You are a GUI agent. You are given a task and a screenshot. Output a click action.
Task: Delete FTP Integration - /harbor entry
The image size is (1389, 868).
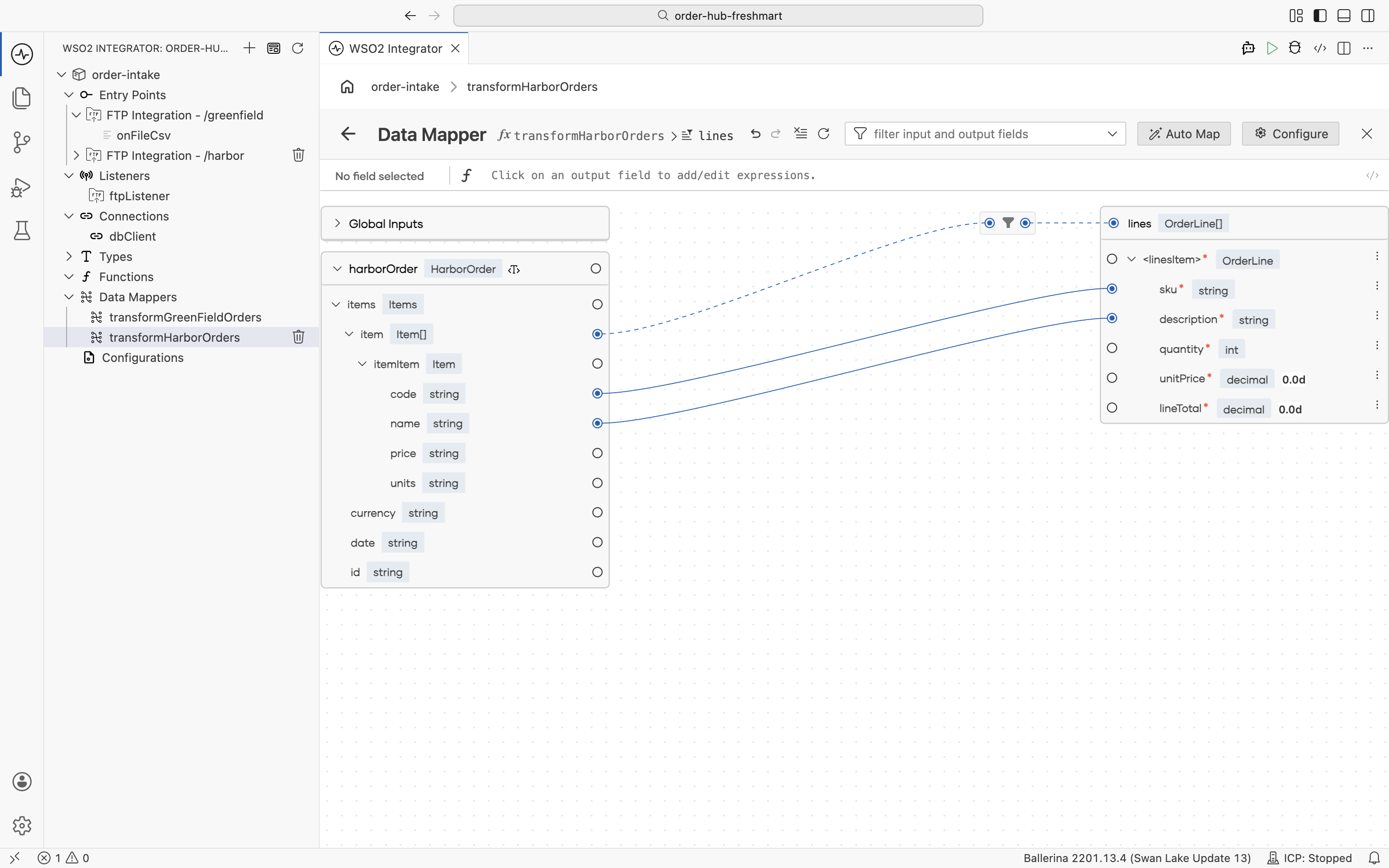click(x=299, y=155)
